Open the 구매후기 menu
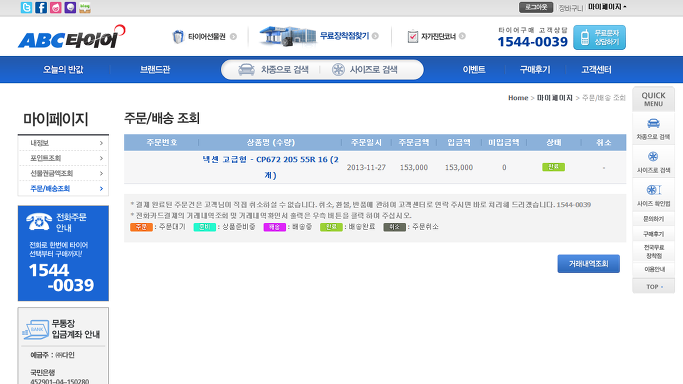Viewport: 683px width, 384px height. coord(535,70)
